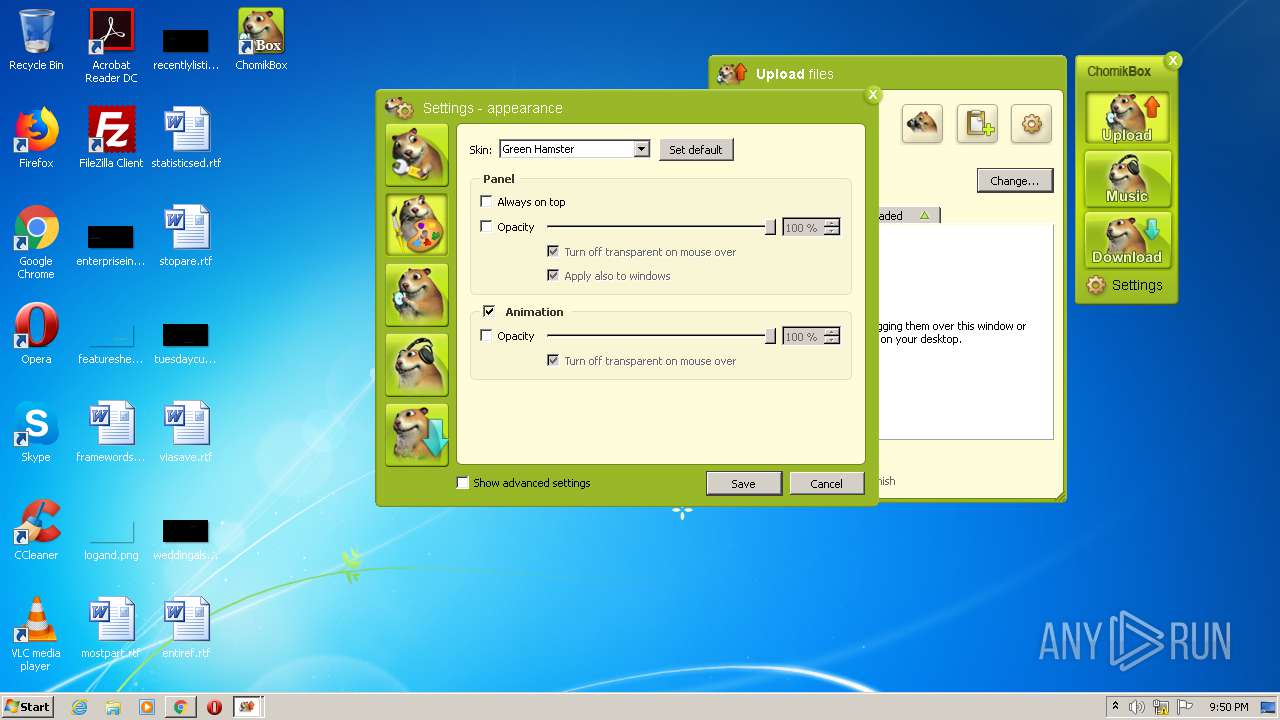Click the Change... button in Upload window
Viewport: 1280px width, 720px height.
click(x=1014, y=181)
